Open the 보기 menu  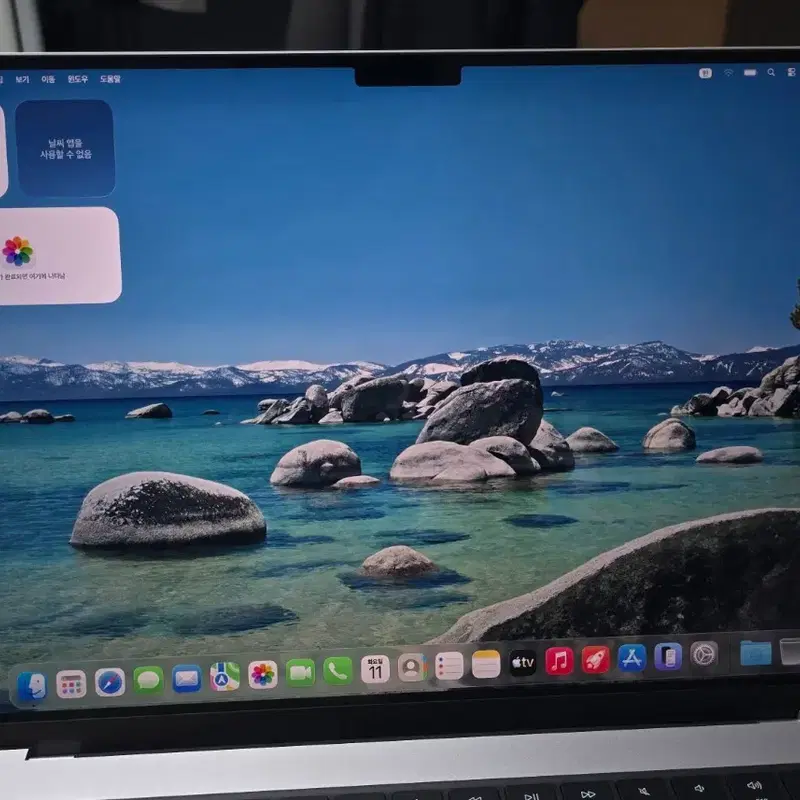pyautogui.click(x=22, y=79)
